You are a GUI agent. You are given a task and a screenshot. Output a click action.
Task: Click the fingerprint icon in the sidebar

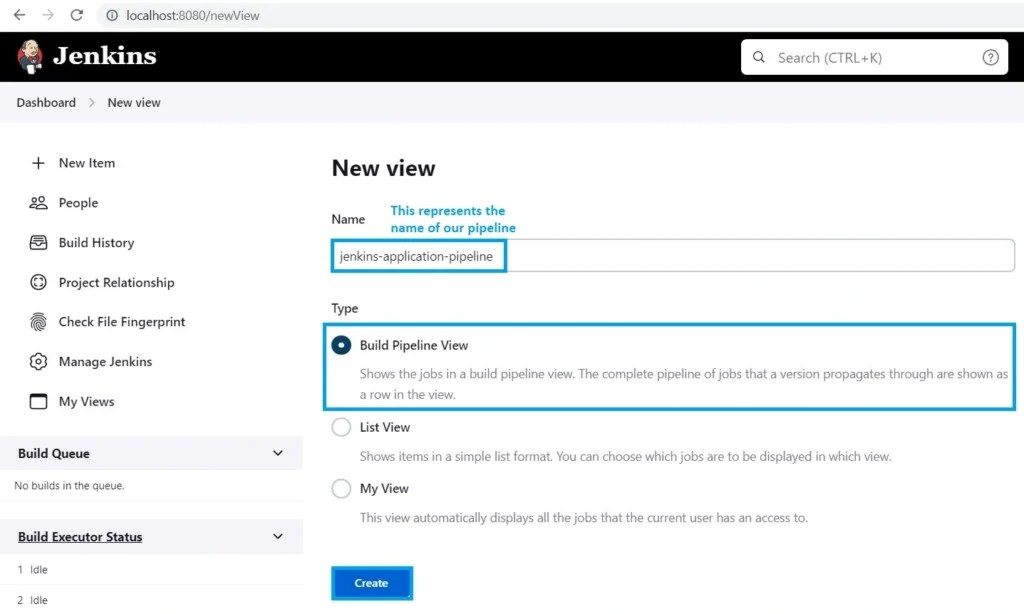39,321
